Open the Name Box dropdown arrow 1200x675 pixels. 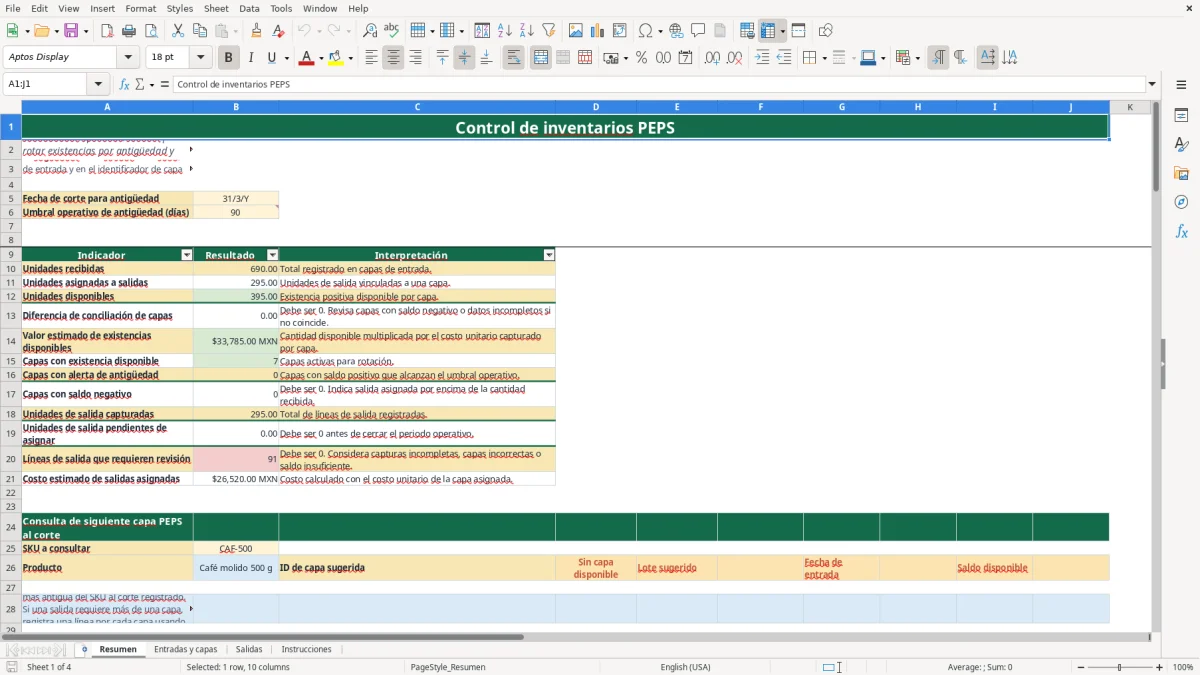98,84
